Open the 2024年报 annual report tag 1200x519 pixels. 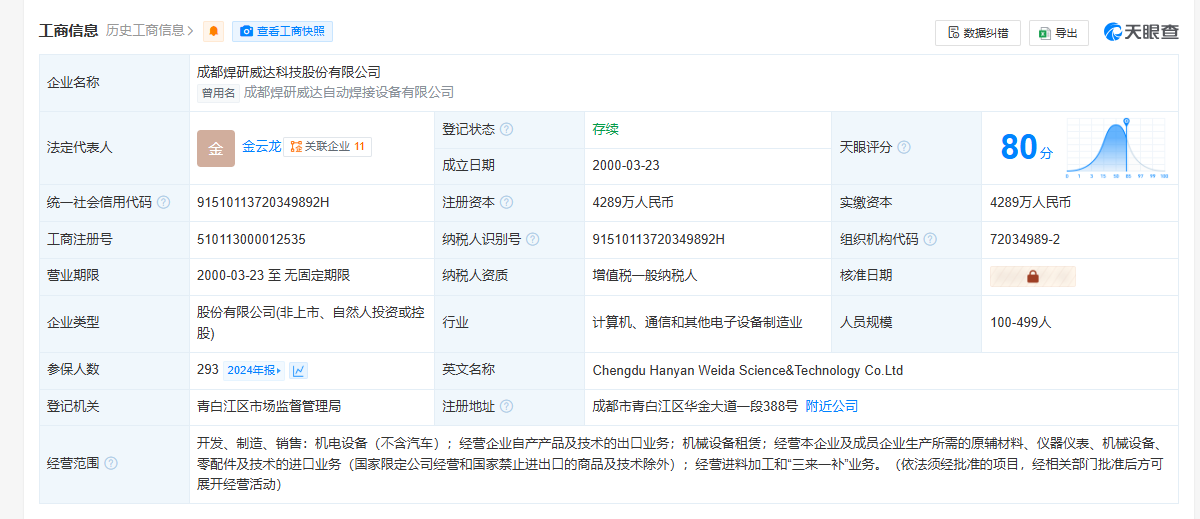click(x=253, y=370)
